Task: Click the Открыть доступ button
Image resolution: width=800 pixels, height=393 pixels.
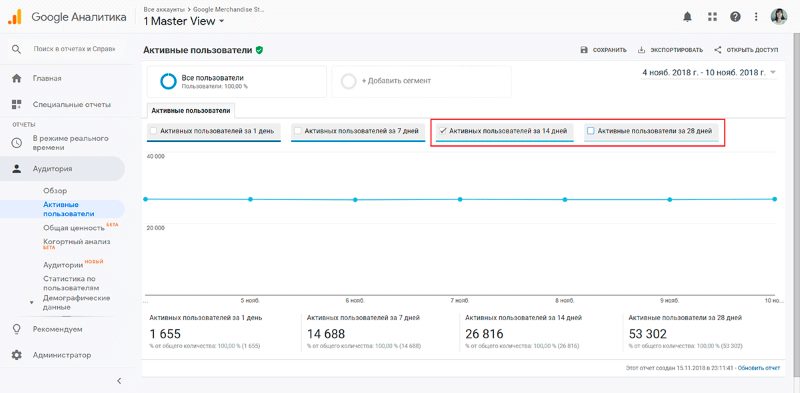Action: 746,50
